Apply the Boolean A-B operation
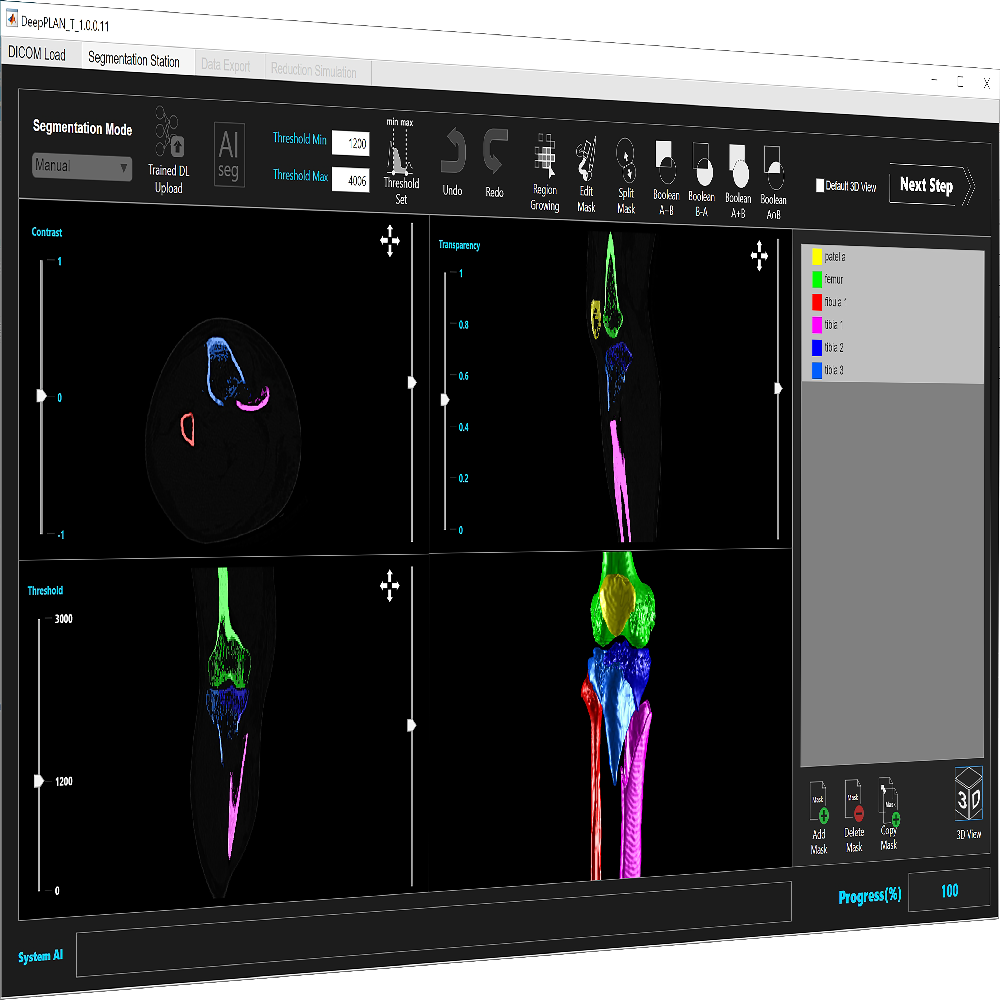The height and width of the screenshot is (1000, 1000). [666, 159]
